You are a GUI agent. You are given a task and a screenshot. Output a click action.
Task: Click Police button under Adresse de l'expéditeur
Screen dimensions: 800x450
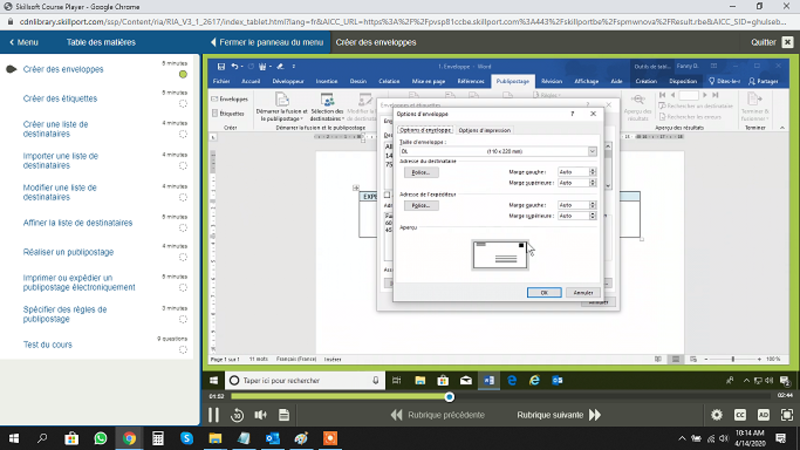(x=421, y=206)
